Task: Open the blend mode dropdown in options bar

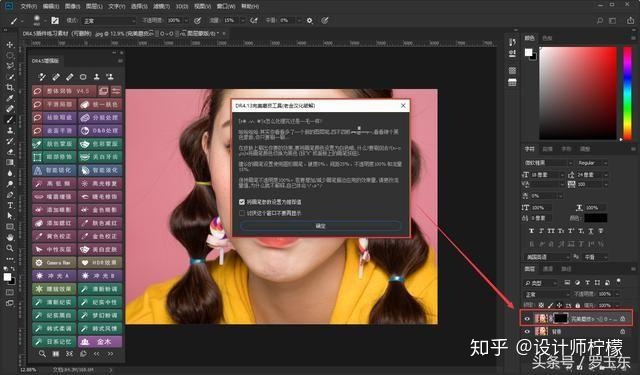Action: [109, 20]
